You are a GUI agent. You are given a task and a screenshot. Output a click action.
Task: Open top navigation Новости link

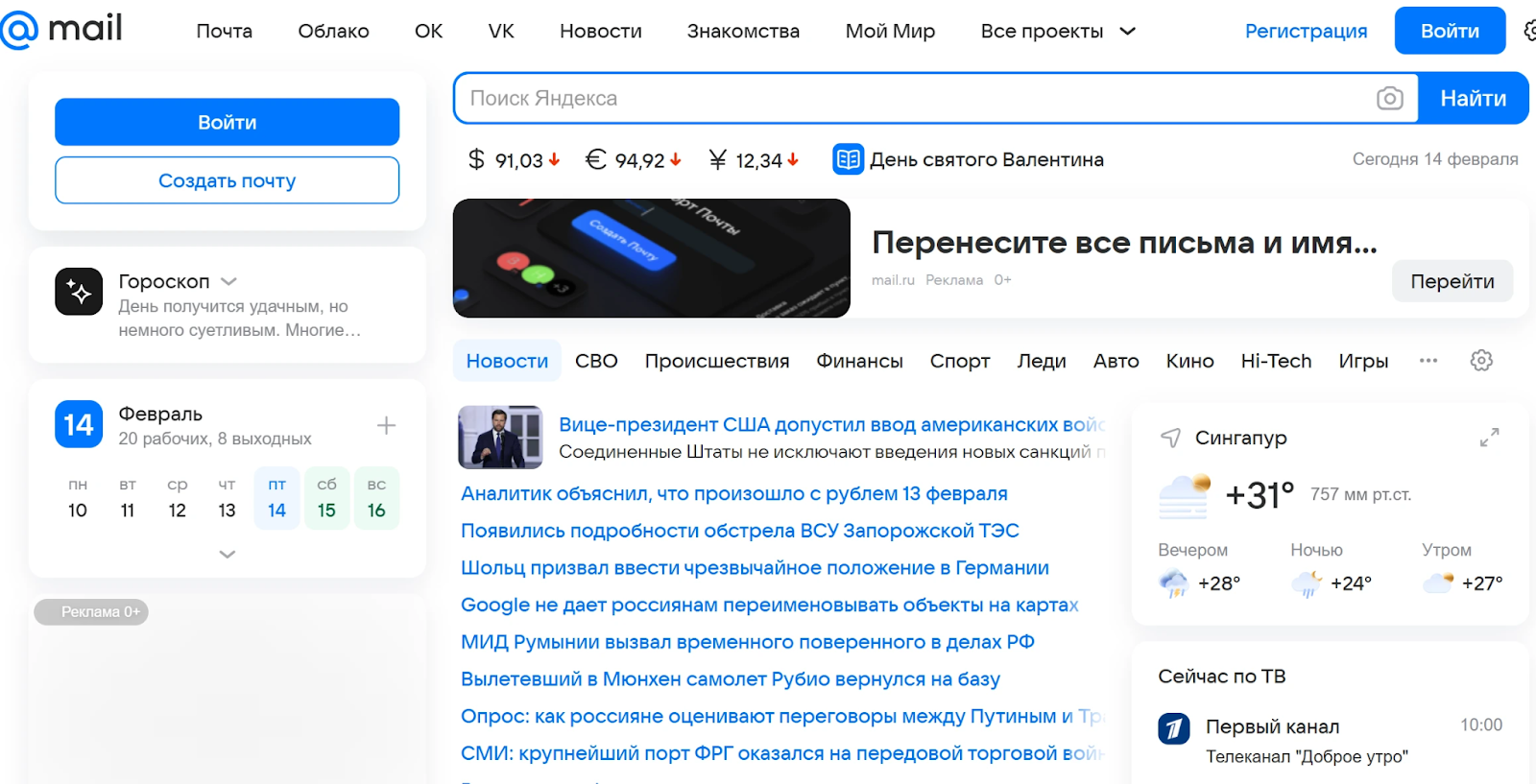(601, 31)
